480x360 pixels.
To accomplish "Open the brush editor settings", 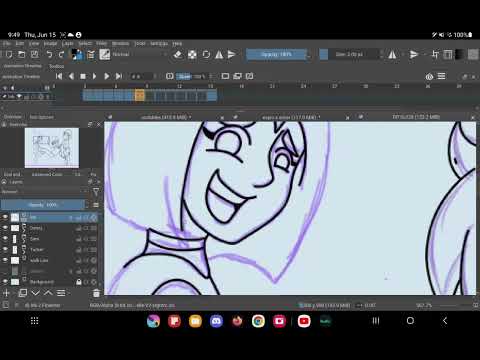I will pos(91,54).
